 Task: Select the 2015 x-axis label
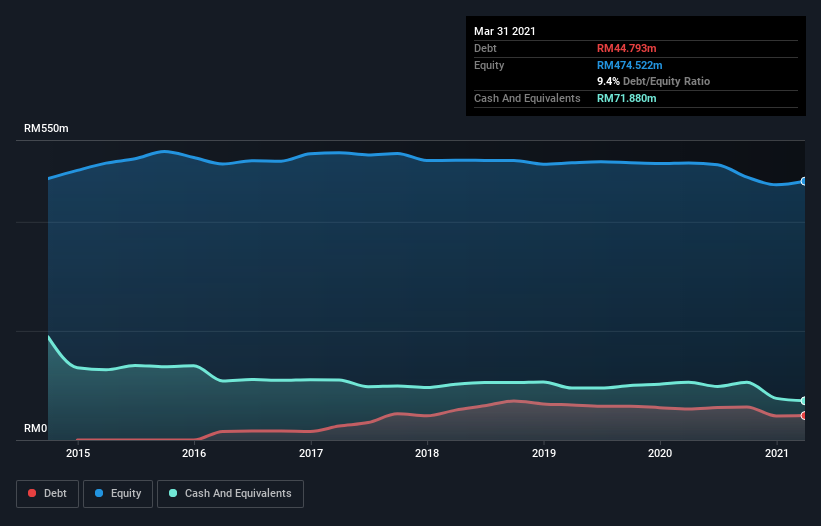tap(78, 453)
